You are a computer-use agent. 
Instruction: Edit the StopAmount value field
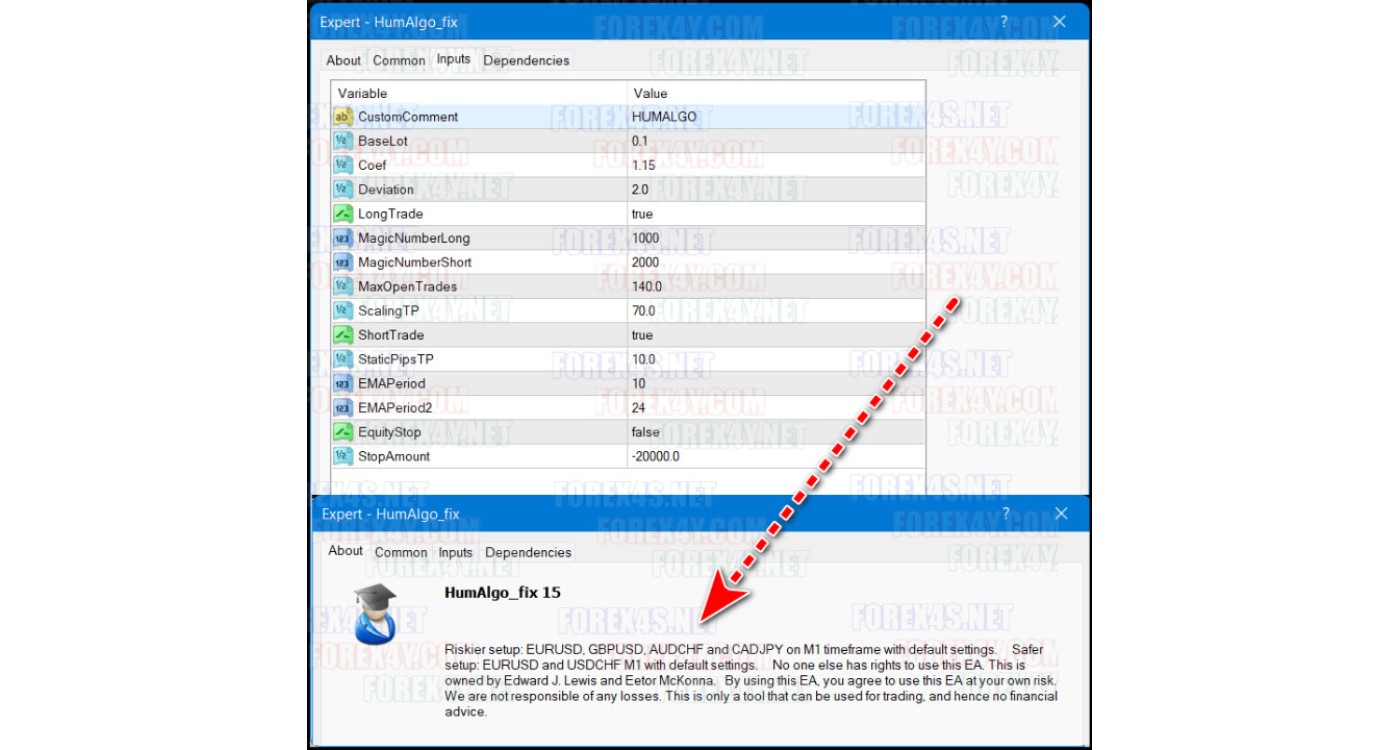(656, 456)
